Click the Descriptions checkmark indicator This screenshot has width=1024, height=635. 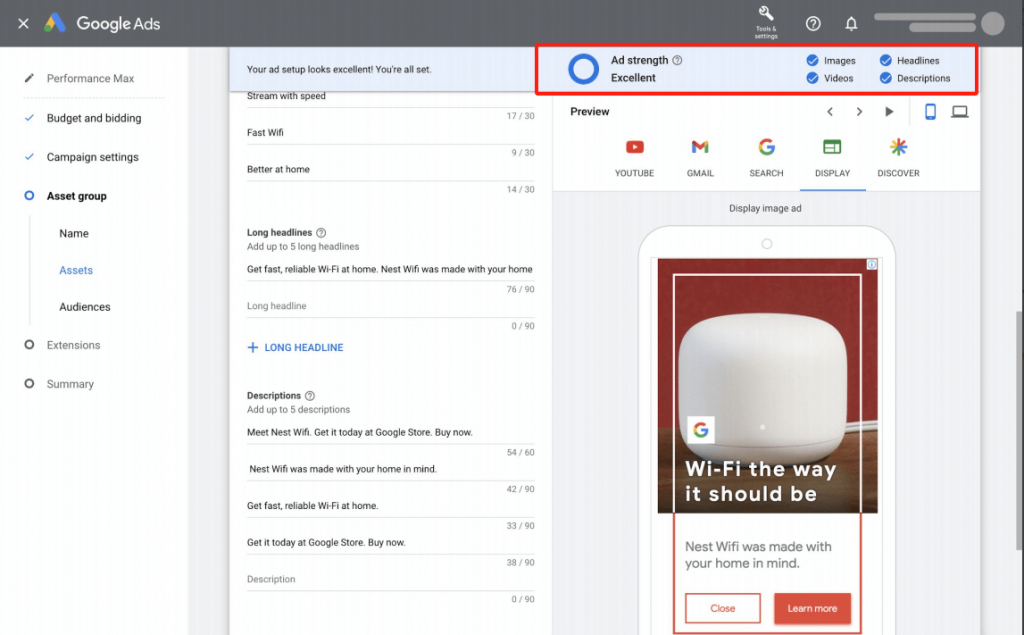(886, 78)
